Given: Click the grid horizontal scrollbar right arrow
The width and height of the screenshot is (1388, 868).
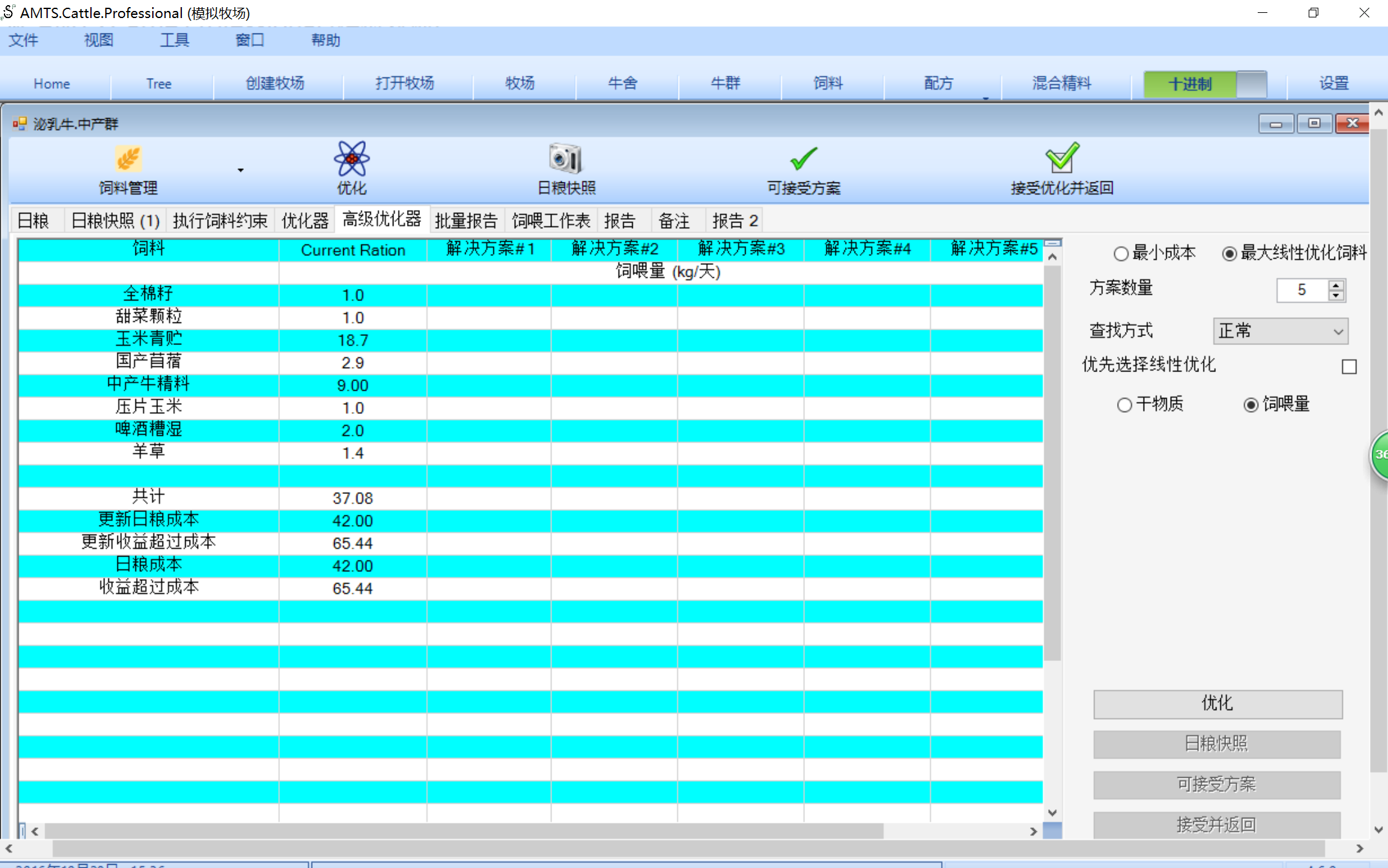Looking at the screenshot, I should click(x=1034, y=831).
